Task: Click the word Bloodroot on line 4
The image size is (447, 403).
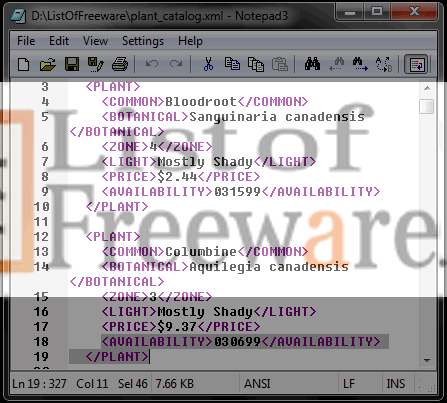Action: (201, 102)
